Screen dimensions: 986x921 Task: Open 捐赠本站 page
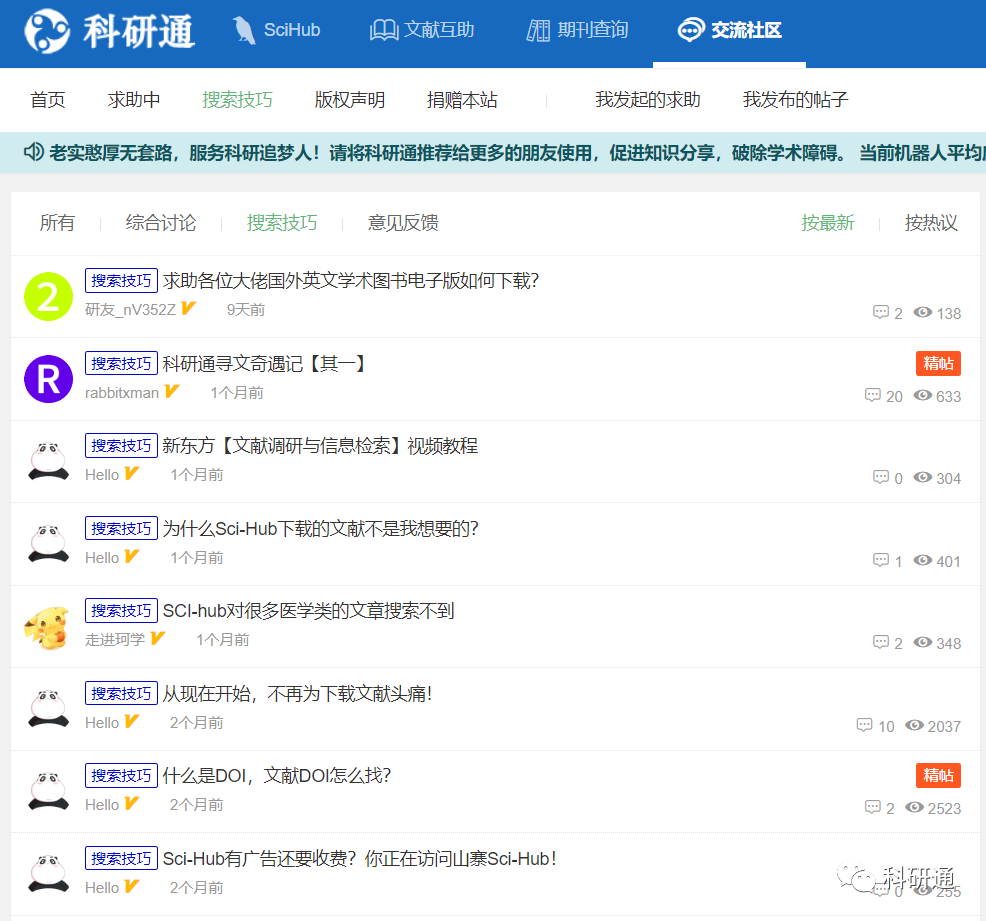coord(462,99)
